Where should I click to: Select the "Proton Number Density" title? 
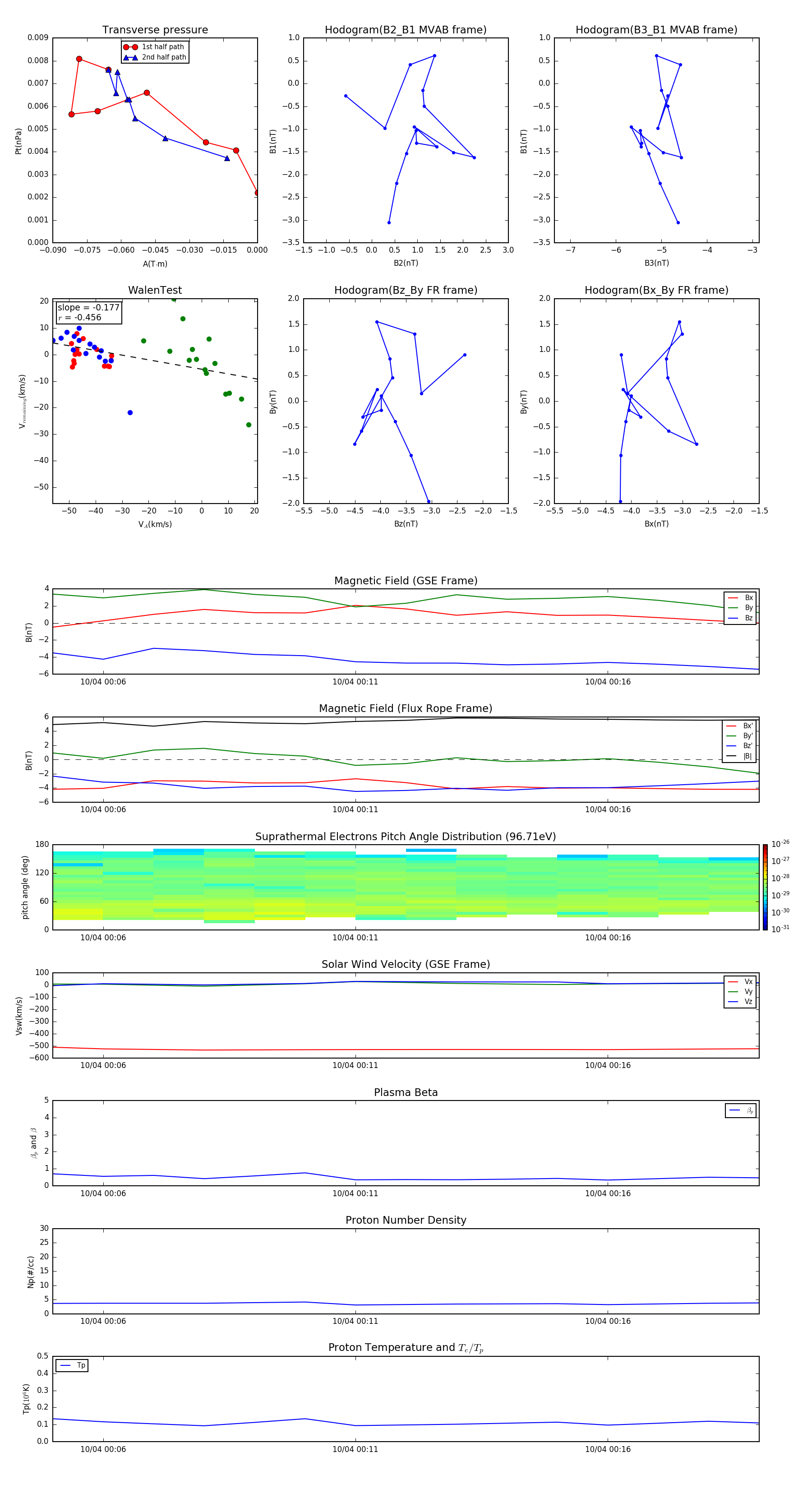406,1220
